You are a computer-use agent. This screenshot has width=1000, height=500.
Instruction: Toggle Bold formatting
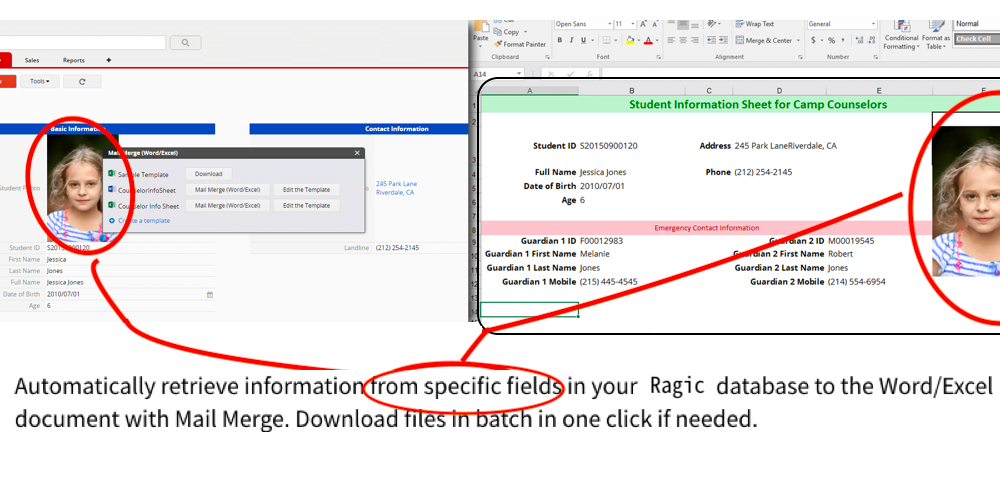pos(559,40)
